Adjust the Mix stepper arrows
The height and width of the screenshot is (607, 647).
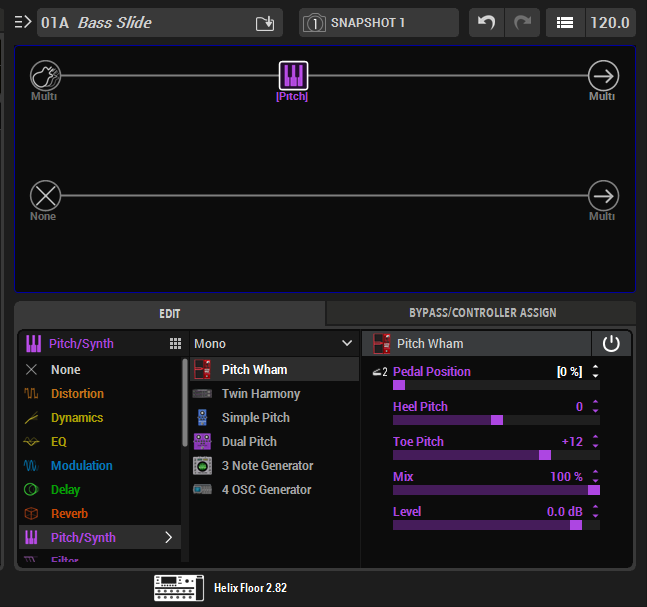[x=595, y=477]
